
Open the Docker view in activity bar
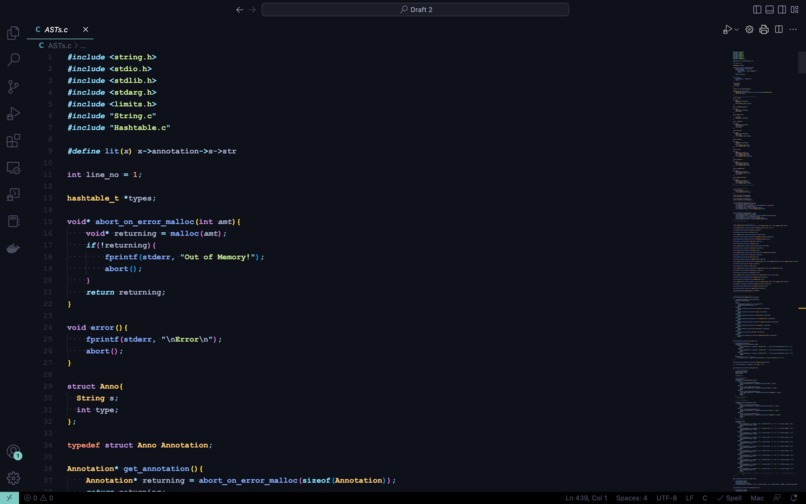13,248
